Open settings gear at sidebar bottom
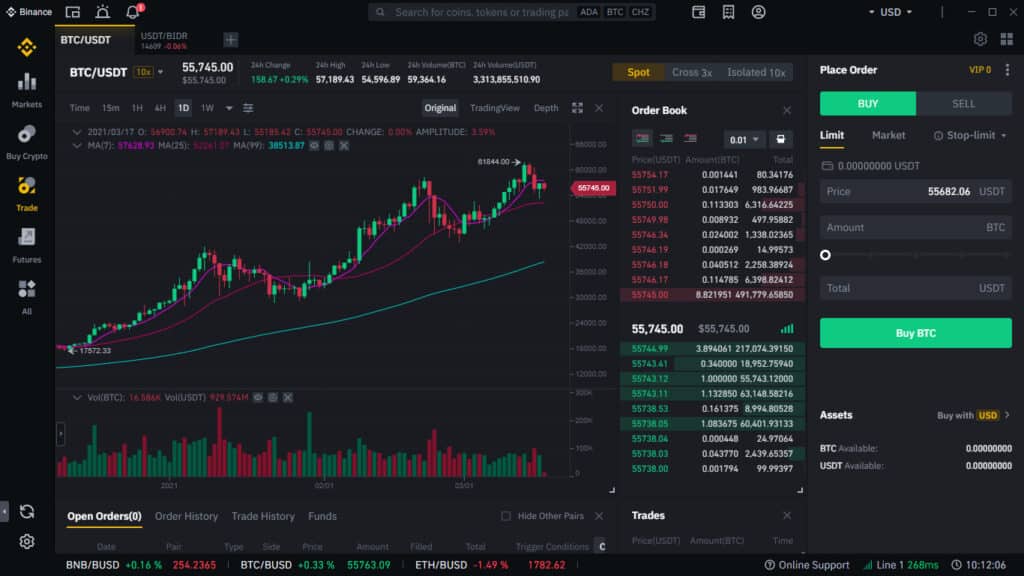Image resolution: width=1024 pixels, height=576 pixels. [27, 541]
